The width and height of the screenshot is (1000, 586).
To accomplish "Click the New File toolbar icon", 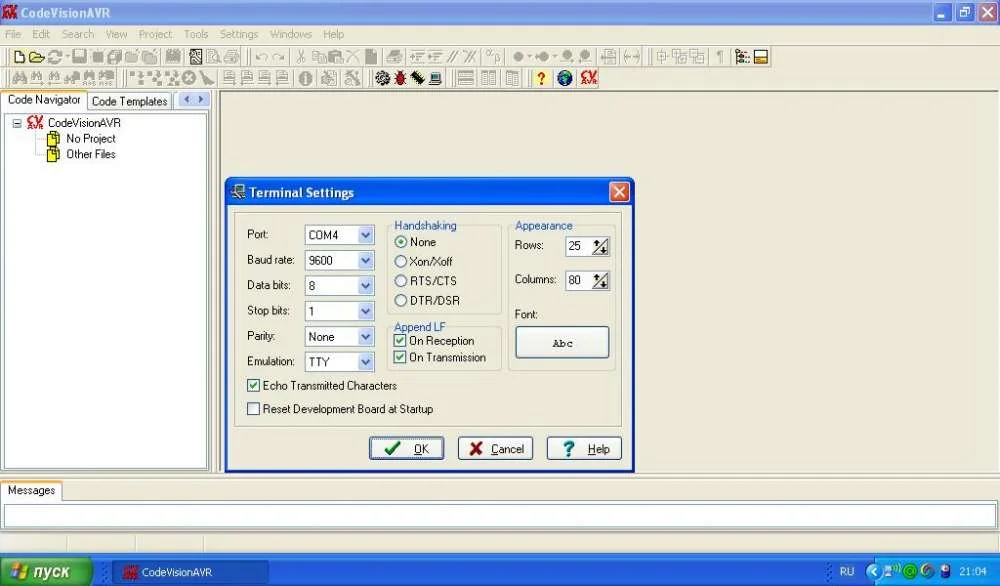I will 18,57.
